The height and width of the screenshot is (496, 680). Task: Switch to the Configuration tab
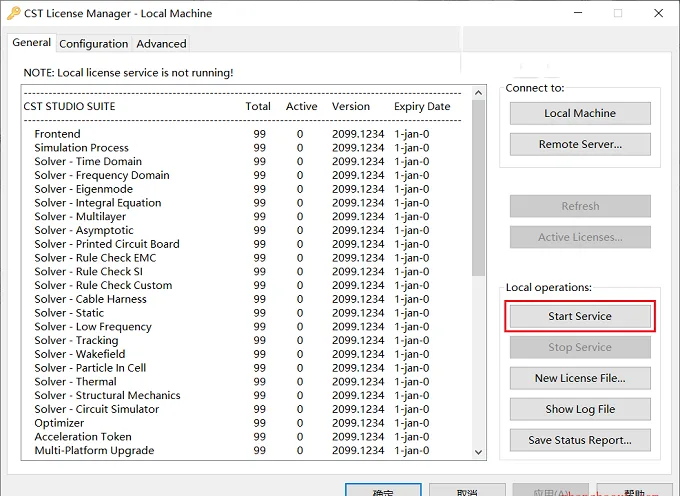[94, 44]
